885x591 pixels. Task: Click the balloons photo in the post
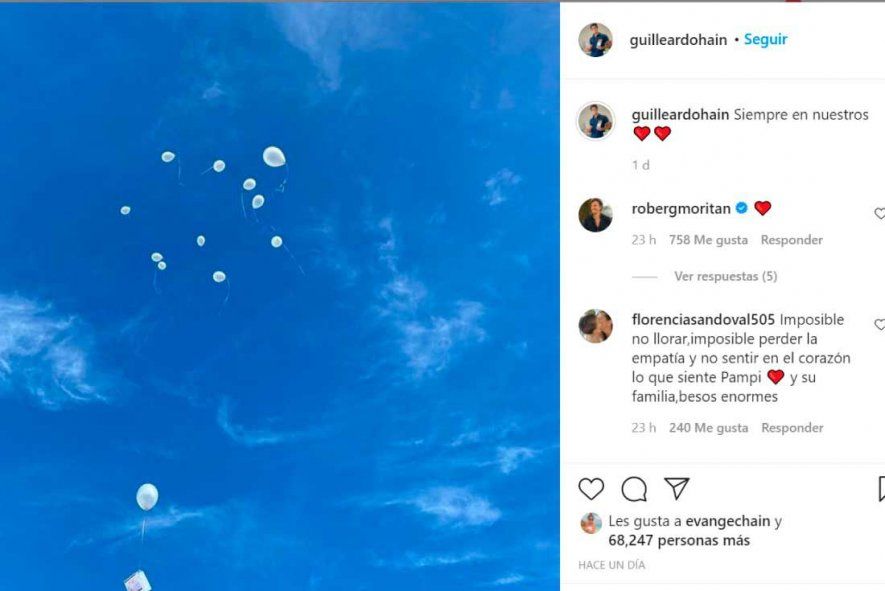click(280, 300)
